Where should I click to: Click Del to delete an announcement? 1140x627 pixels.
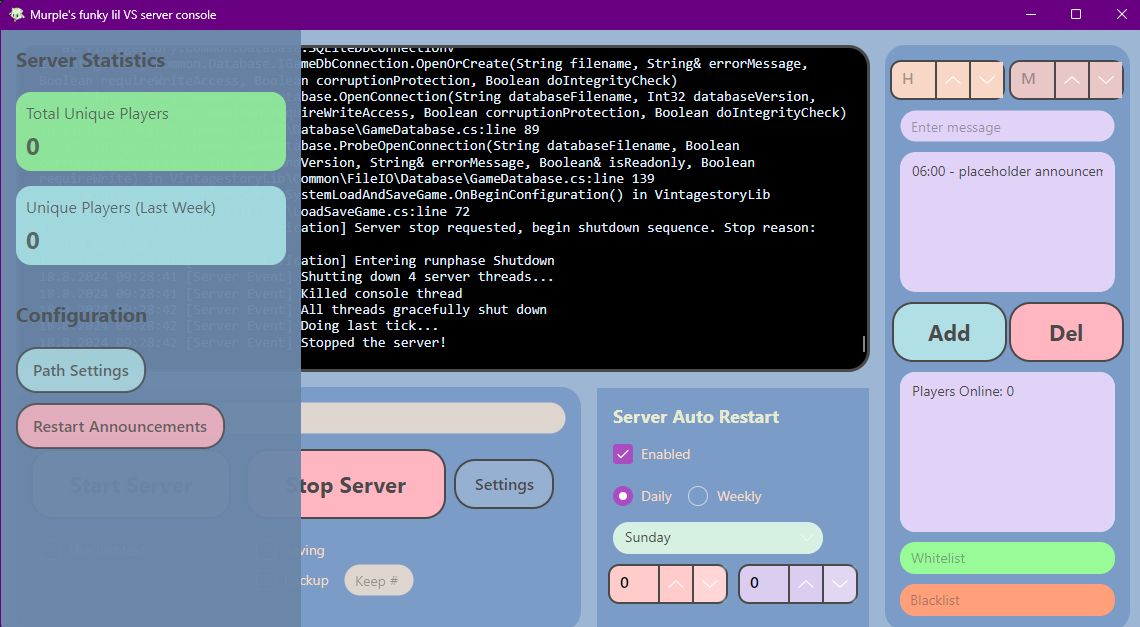[x=1066, y=333]
